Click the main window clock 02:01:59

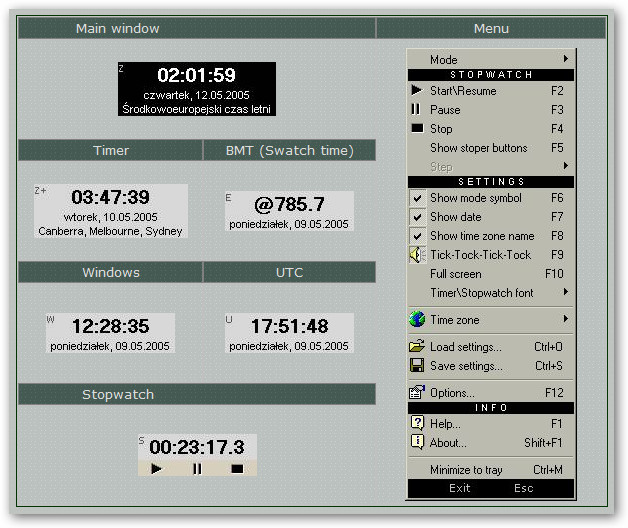pos(196,75)
